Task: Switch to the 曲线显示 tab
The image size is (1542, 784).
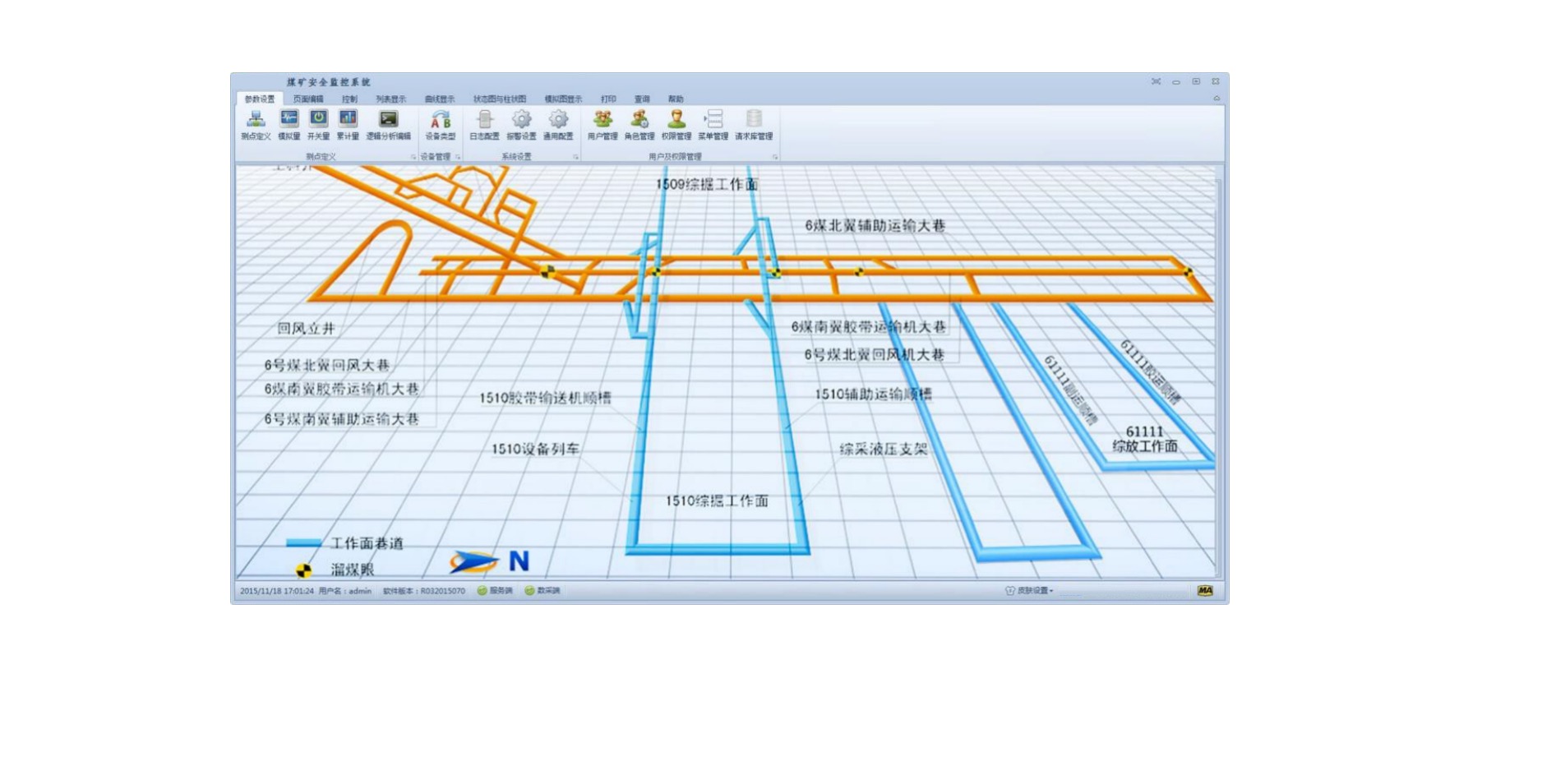Action: [x=439, y=99]
